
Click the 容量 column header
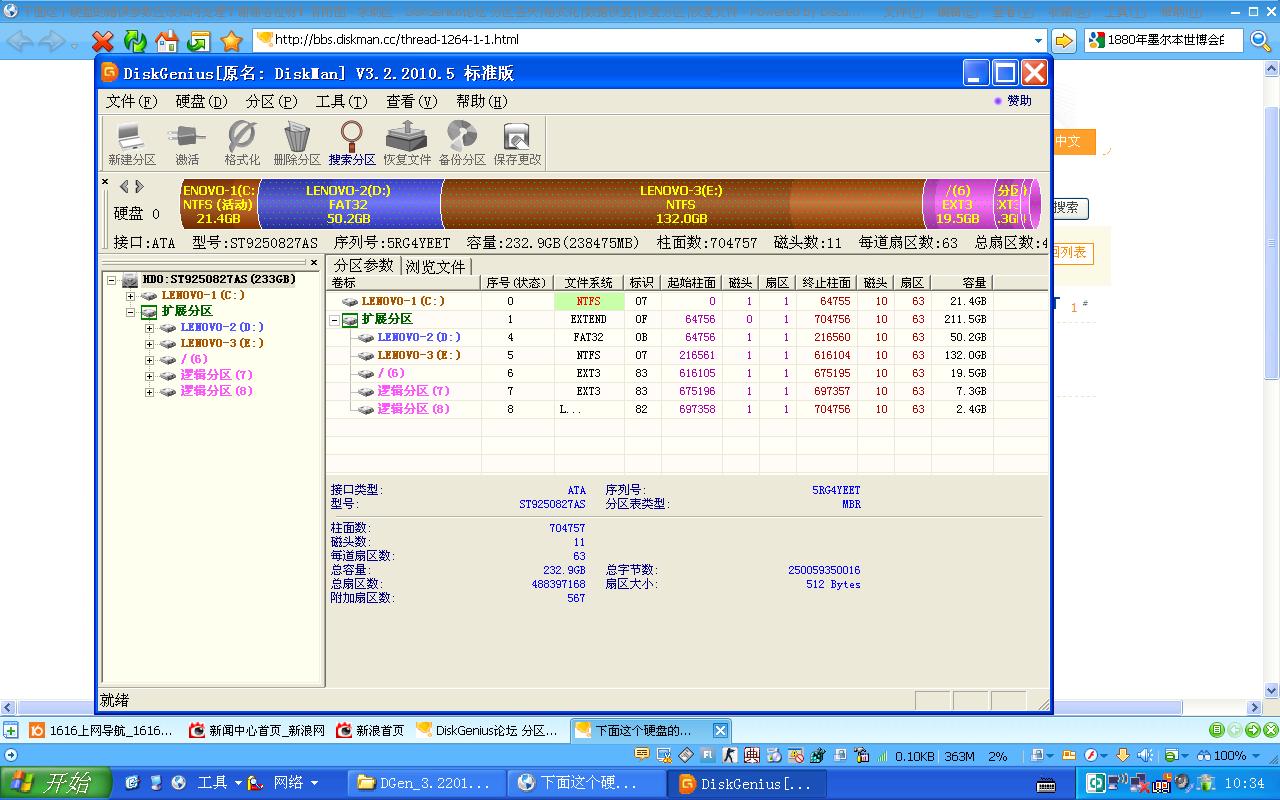[961, 283]
